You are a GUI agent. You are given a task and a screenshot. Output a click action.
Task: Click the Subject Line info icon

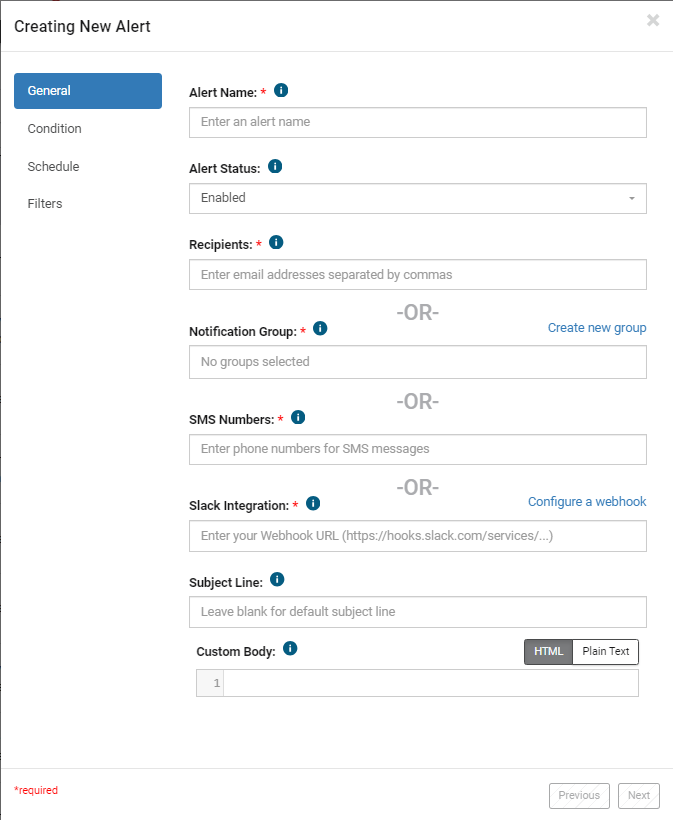click(277, 579)
